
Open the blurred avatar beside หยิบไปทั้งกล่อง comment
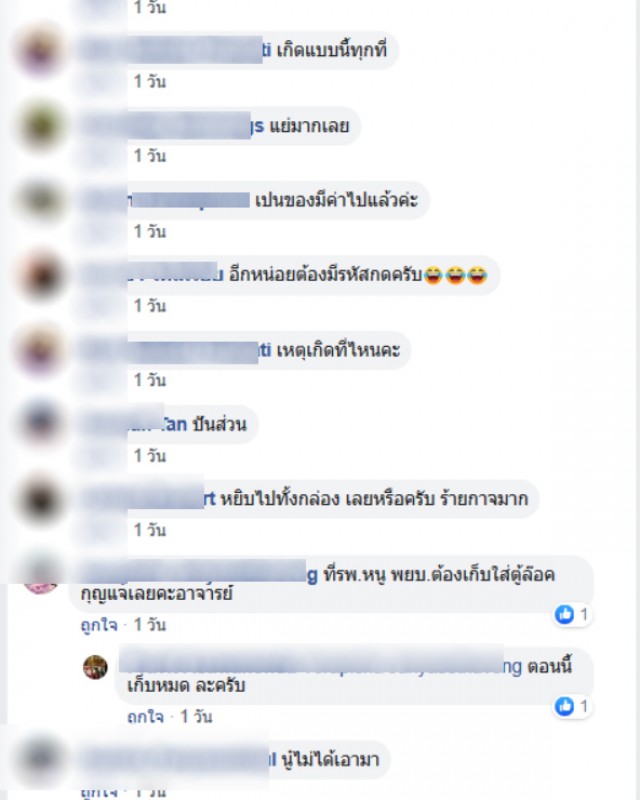coord(40,499)
